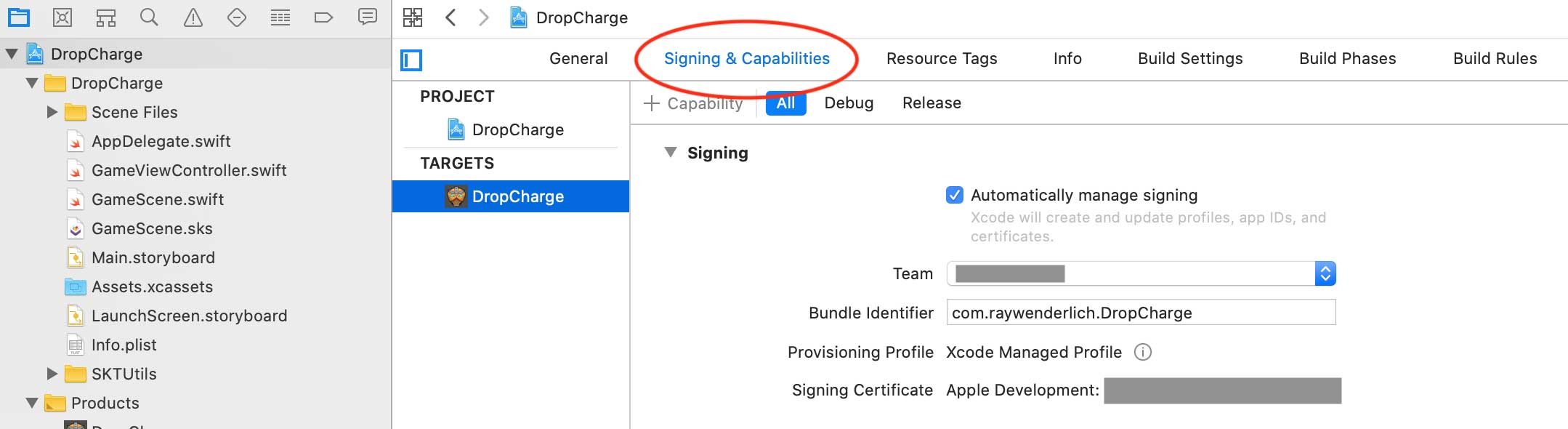This screenshot has width=1568, height=429.
Task: Collapse the Signing section triangle
Action: pos(671,153)
